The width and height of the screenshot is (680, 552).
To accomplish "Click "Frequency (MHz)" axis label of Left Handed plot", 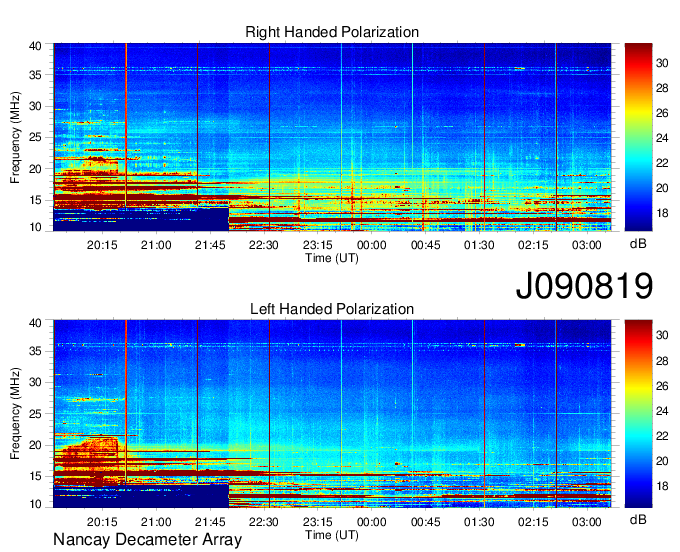I will coord(15,414).
